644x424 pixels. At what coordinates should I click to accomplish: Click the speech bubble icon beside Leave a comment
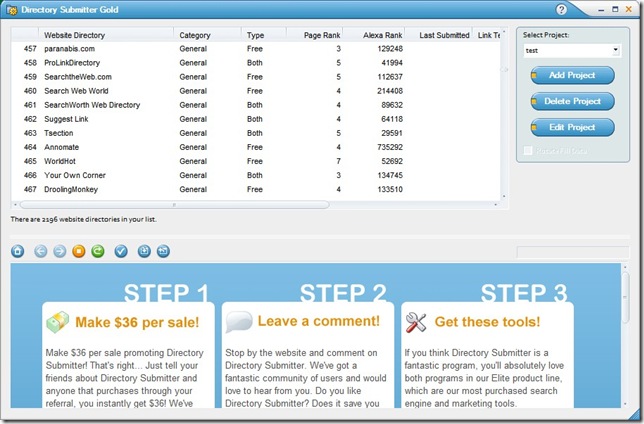239,322
